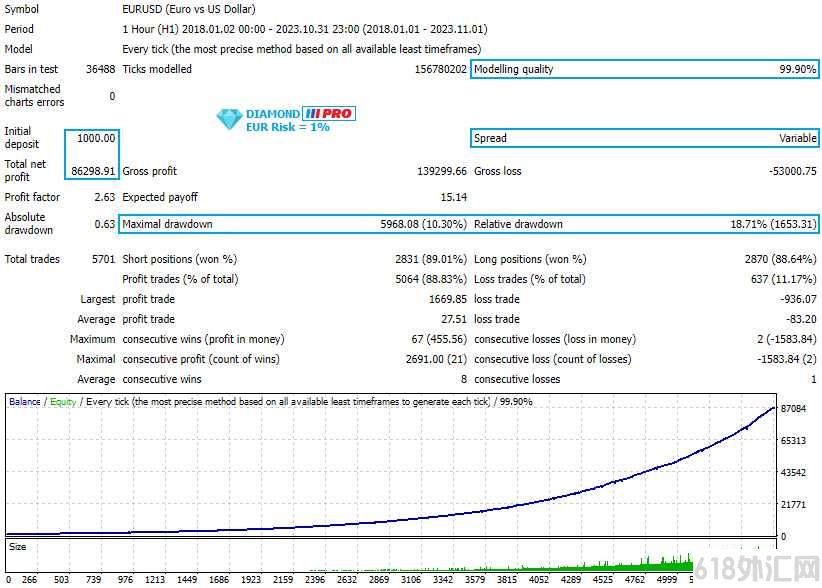This screenshot has width=822, height=588.
Task: Select ticks modelled value 156780202
Action: click(x=440, y=69)
